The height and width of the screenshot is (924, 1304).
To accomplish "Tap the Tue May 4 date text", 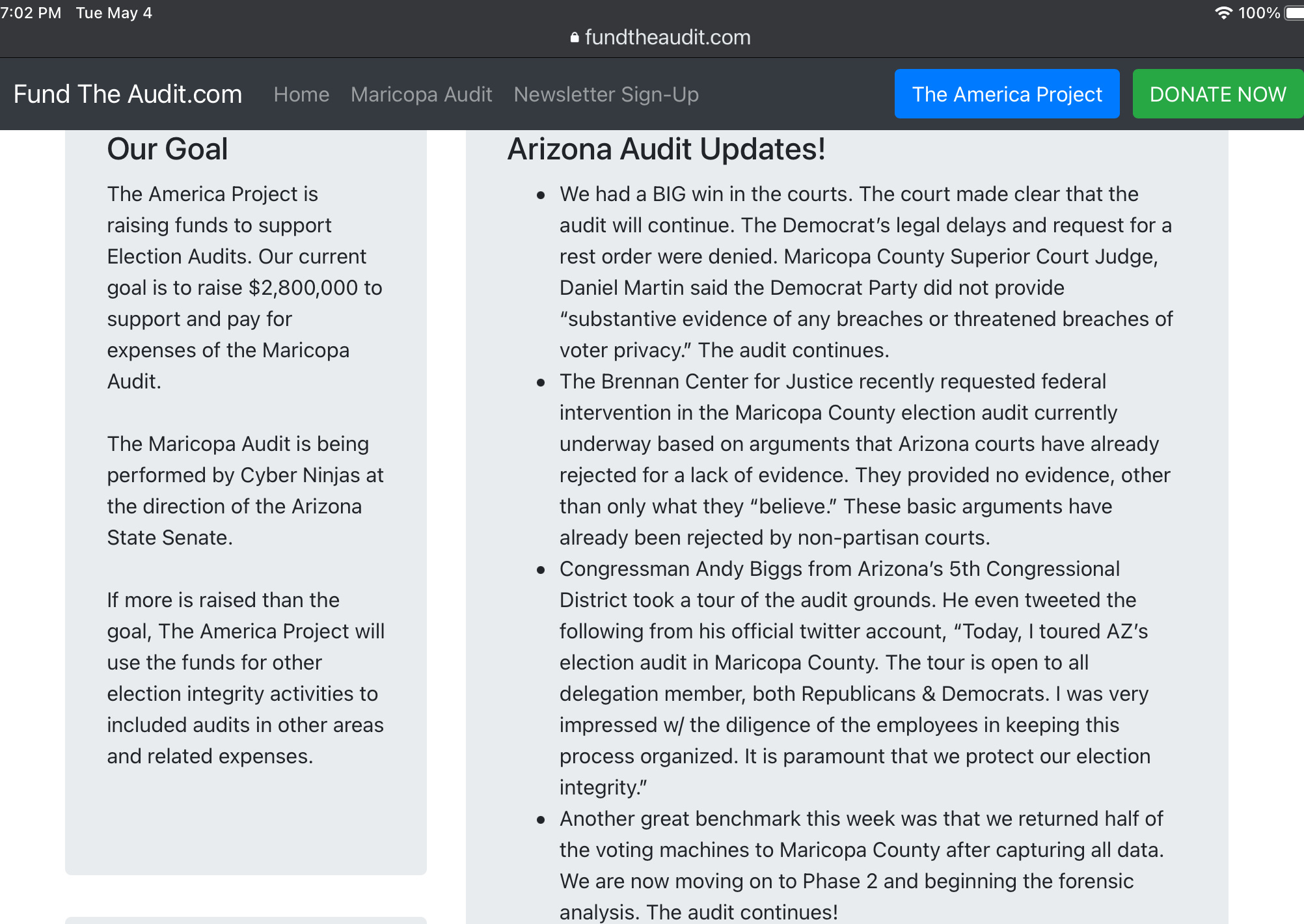I will [x=114, y=13].
